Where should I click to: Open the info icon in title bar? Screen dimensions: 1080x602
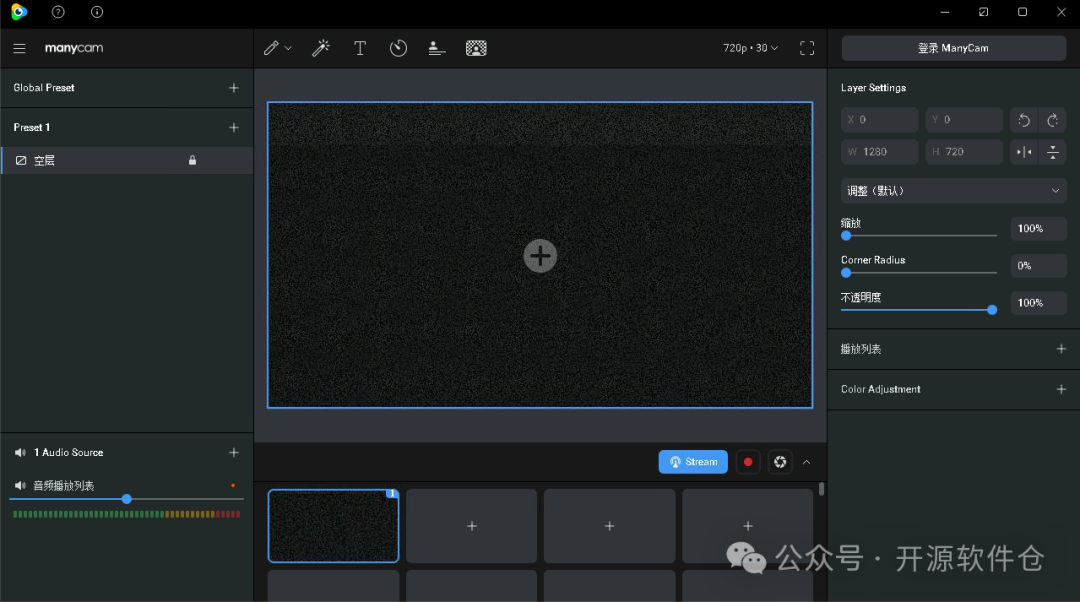(97, 12)
